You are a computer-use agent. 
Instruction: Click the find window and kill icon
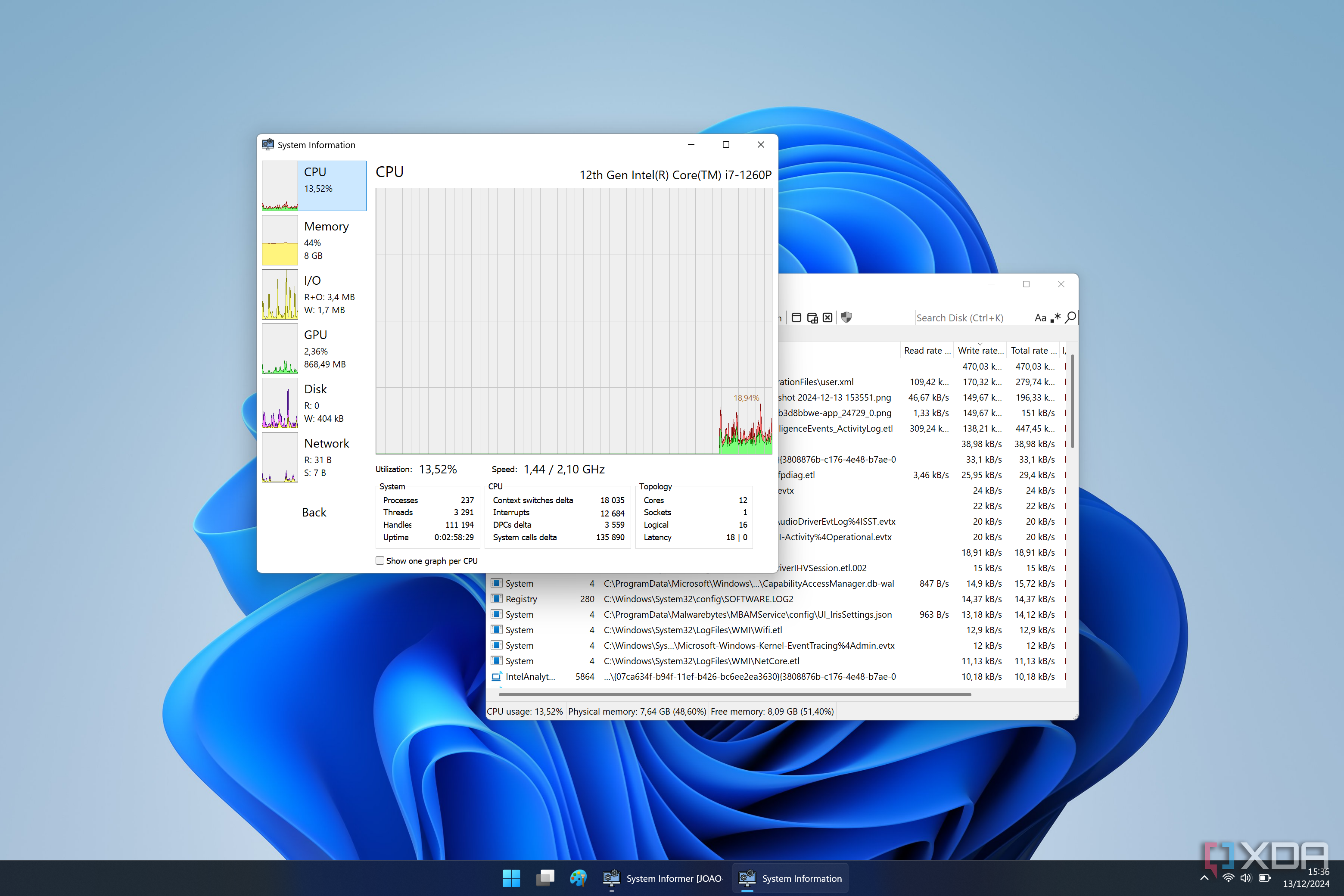(828, 318)
